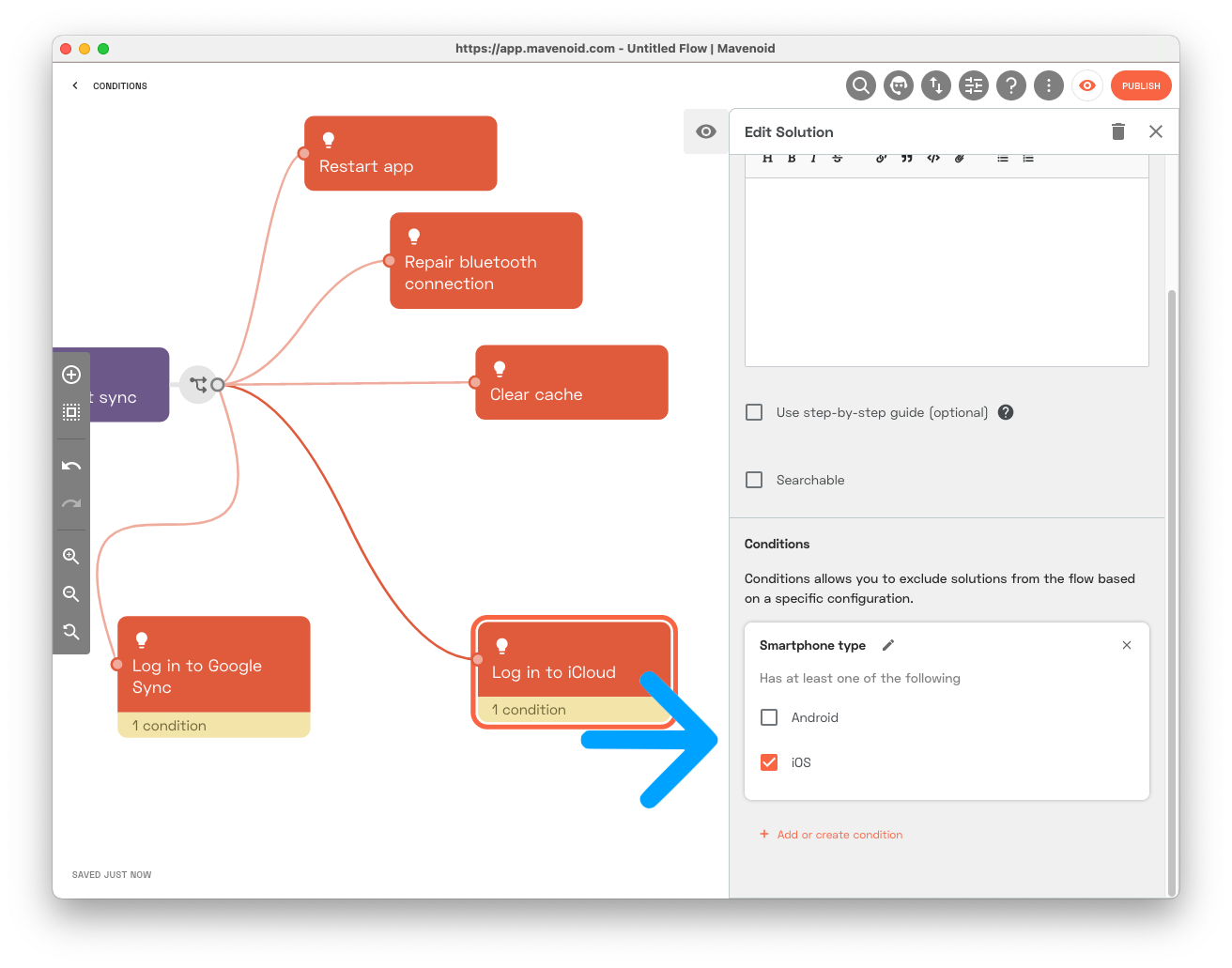Click the Conditions section heading

[777, 544]
